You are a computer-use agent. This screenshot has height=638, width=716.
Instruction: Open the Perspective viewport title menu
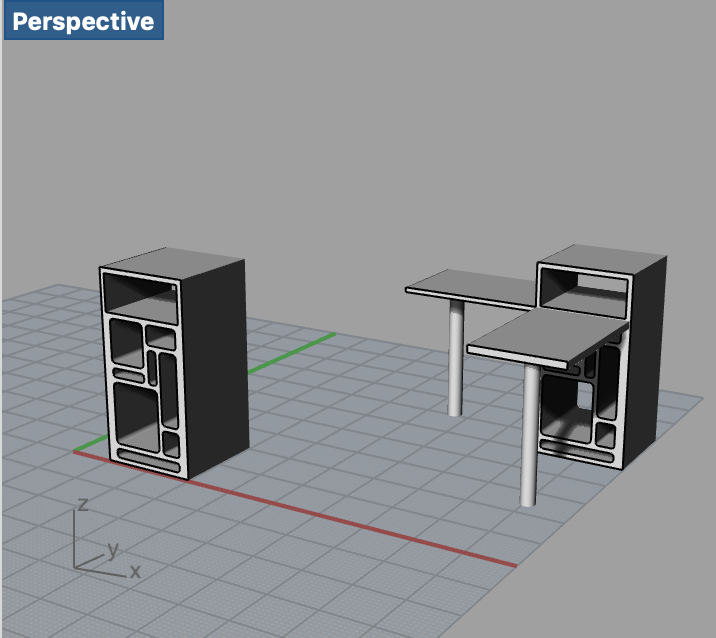(84, 21)
